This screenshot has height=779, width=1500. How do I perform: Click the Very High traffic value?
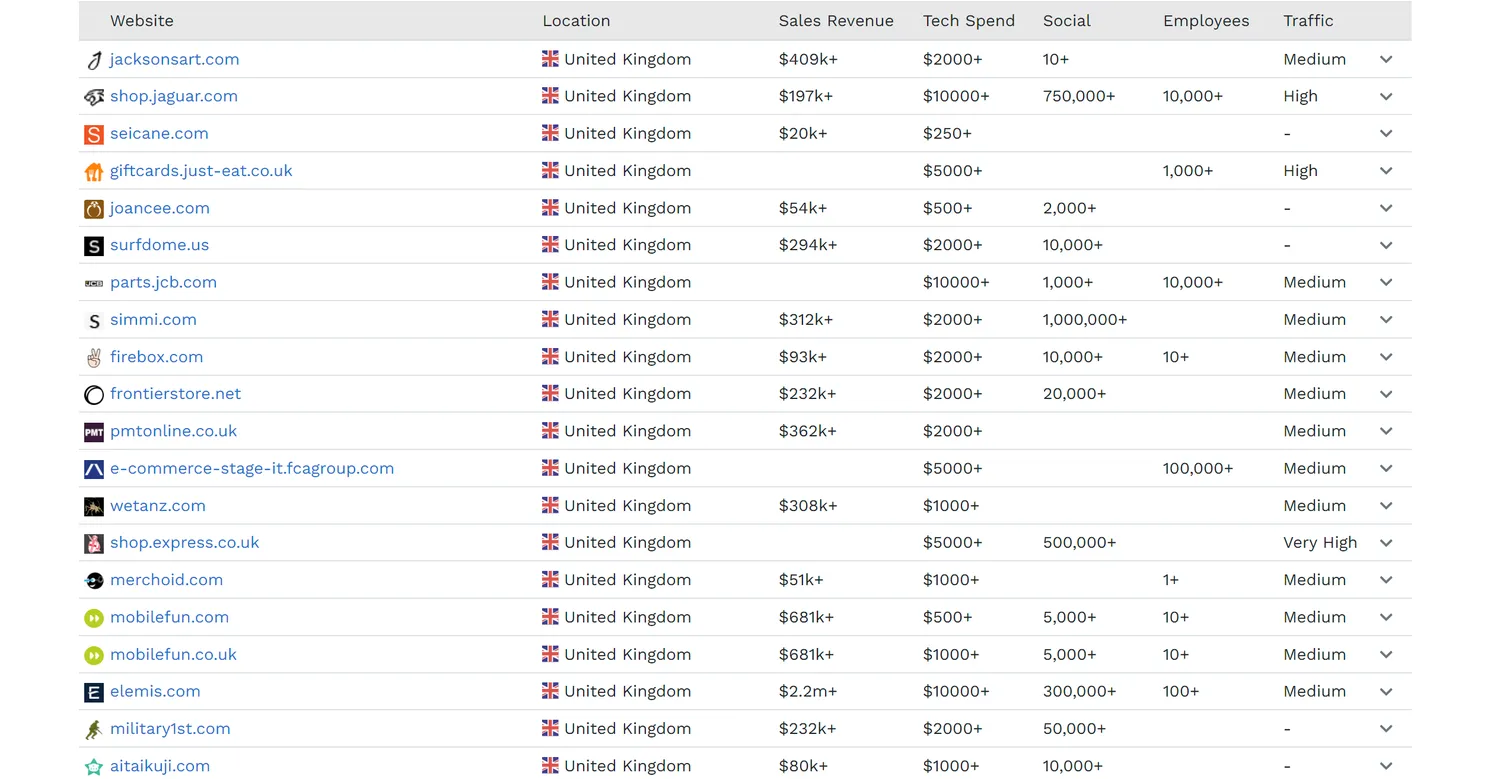pyautogui.click(x=1321, y=543)
